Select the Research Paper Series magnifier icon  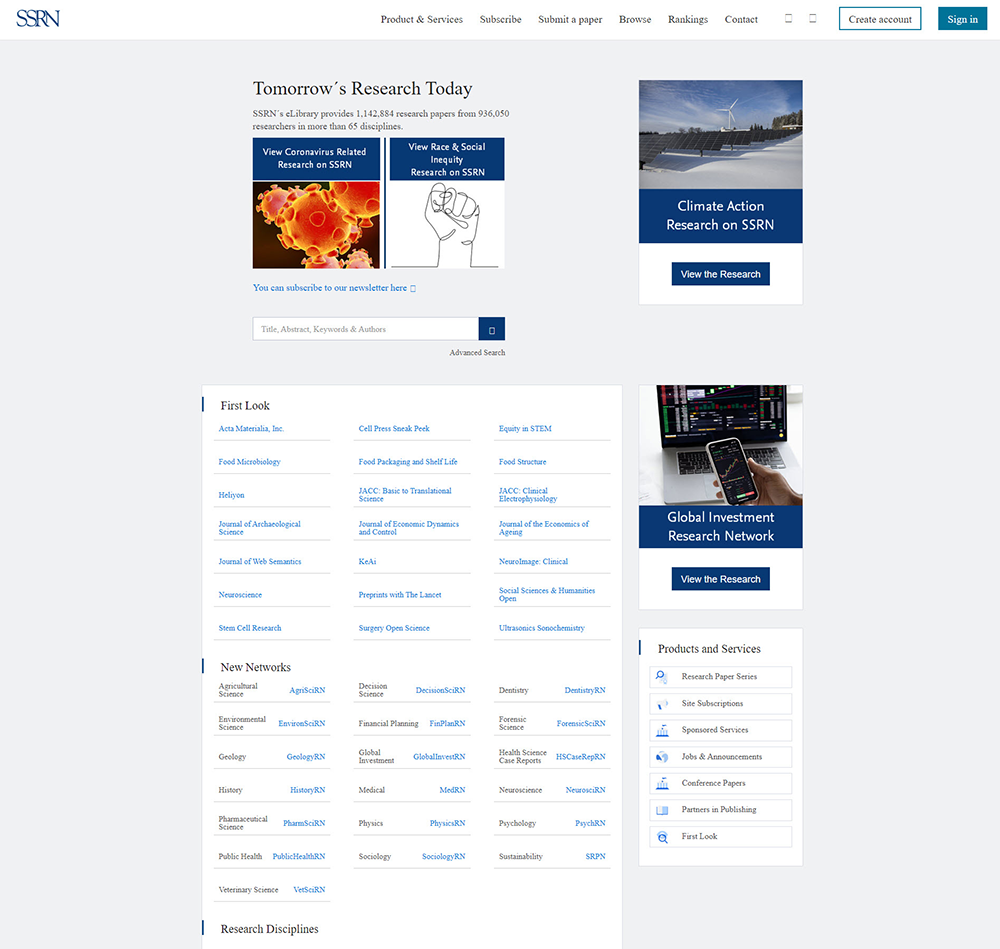(x=660, y=677)
